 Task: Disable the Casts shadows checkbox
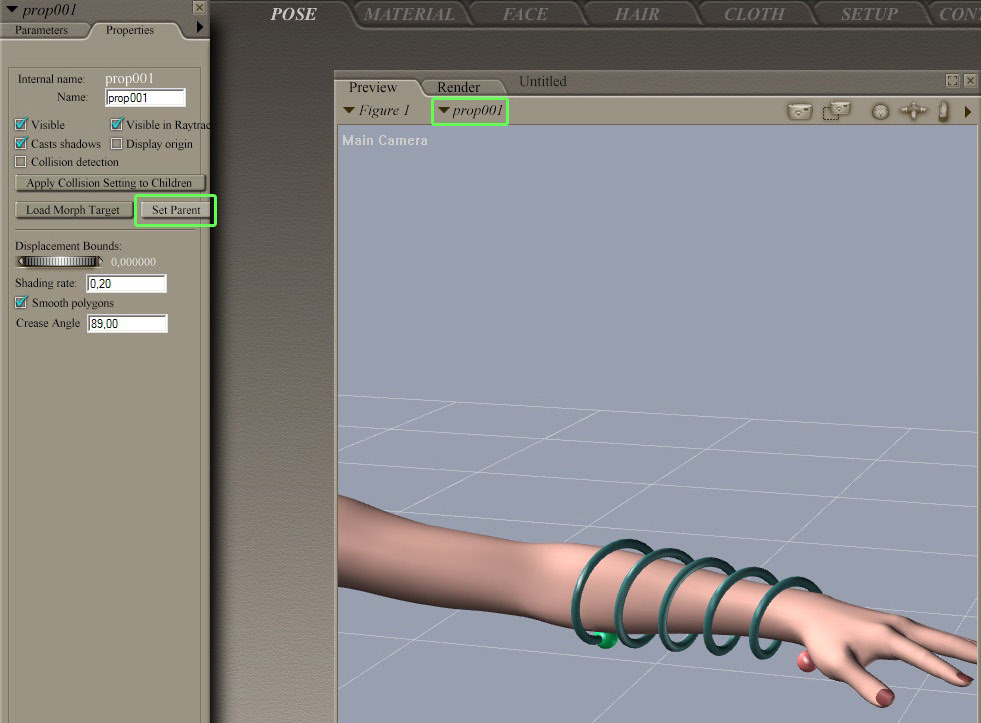pyautogui.click(x=22, y=144)
